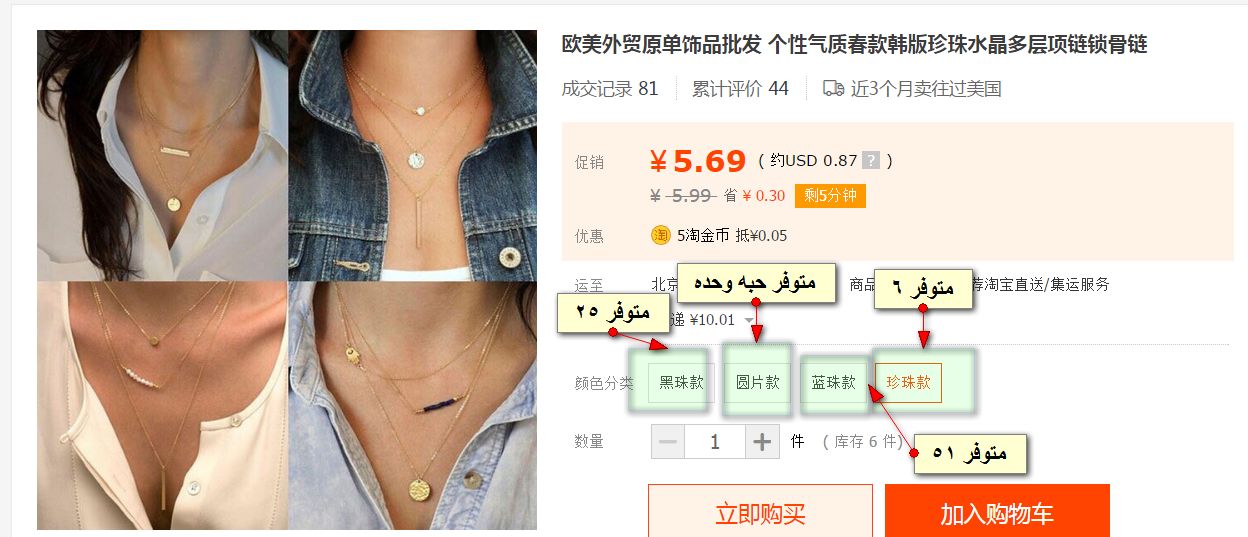
Task: Click the pearl bar necklace photo
Action: pos(163,405)
